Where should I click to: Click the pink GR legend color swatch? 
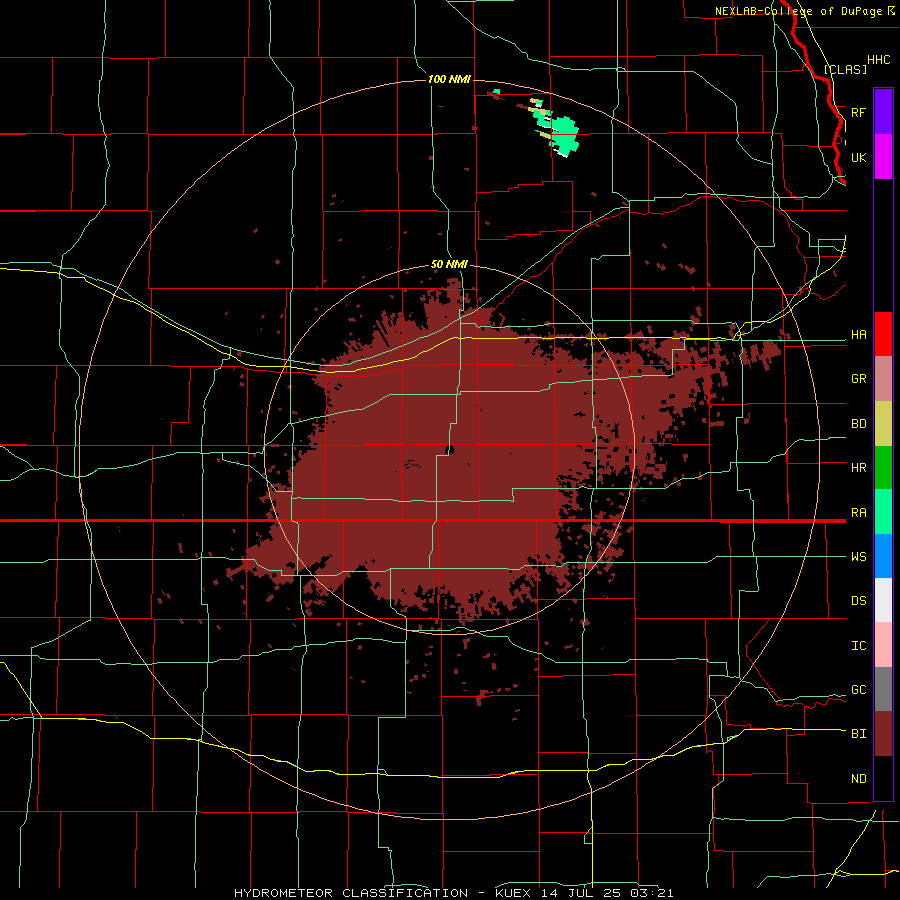(883, 379)
